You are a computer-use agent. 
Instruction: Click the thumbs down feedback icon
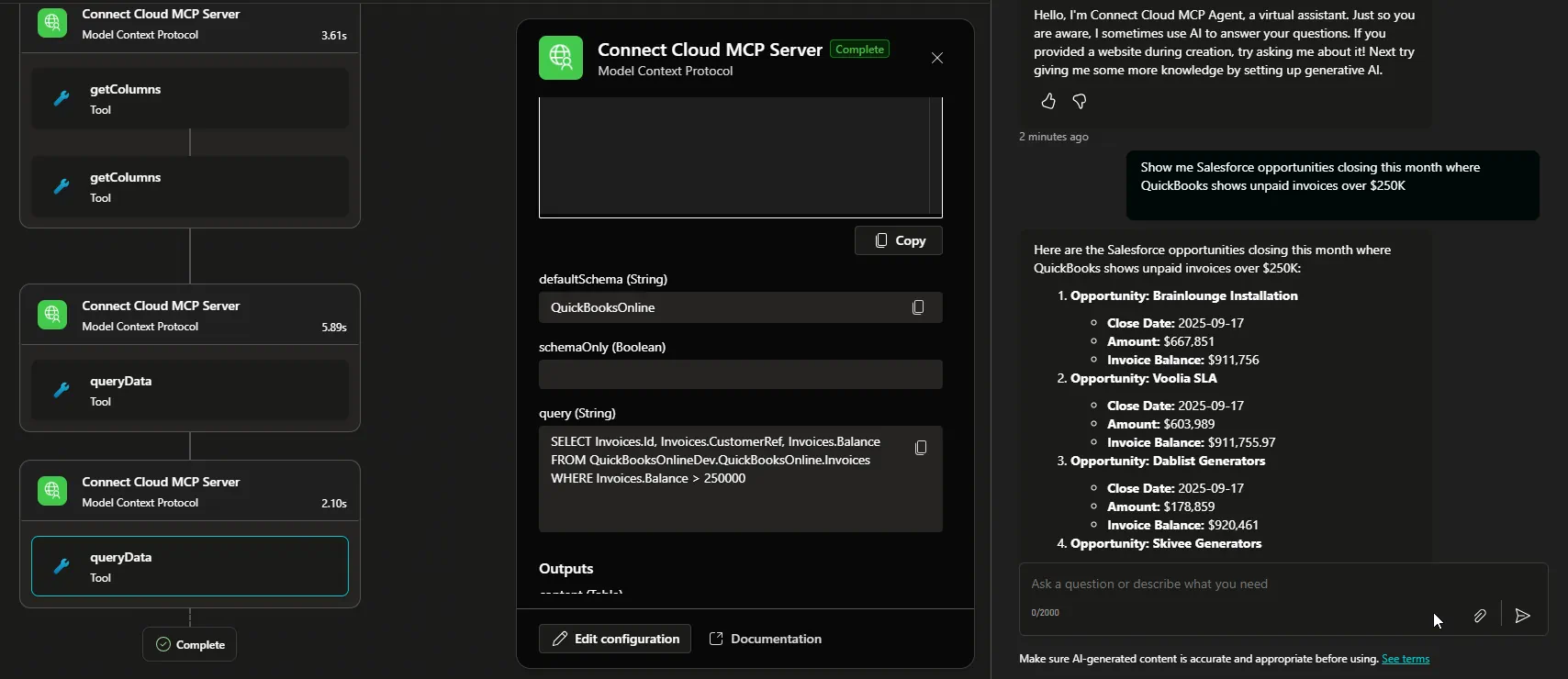point(1080,102)
